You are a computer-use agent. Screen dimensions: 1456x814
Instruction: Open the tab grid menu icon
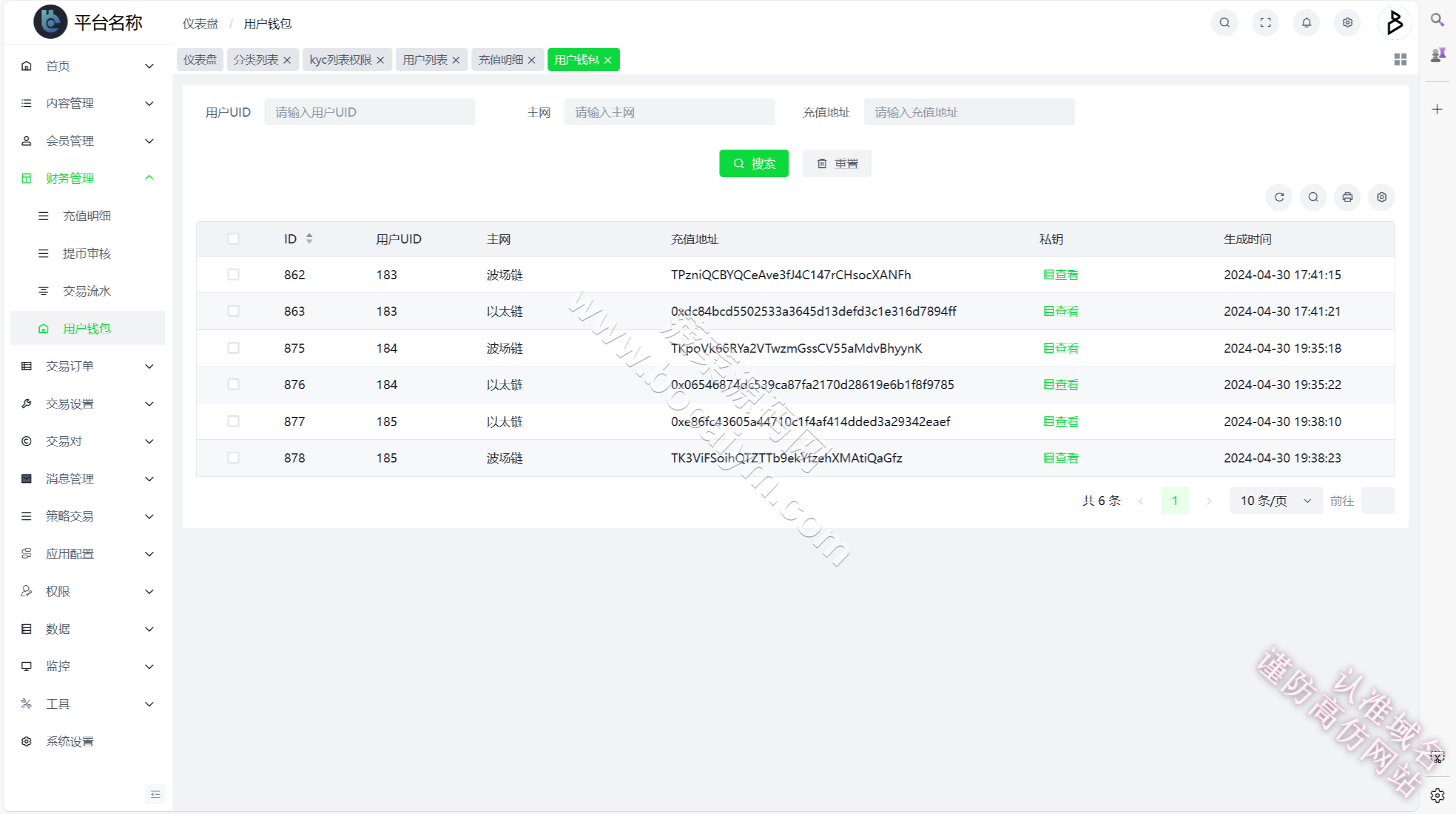(x=1400, y=60)
